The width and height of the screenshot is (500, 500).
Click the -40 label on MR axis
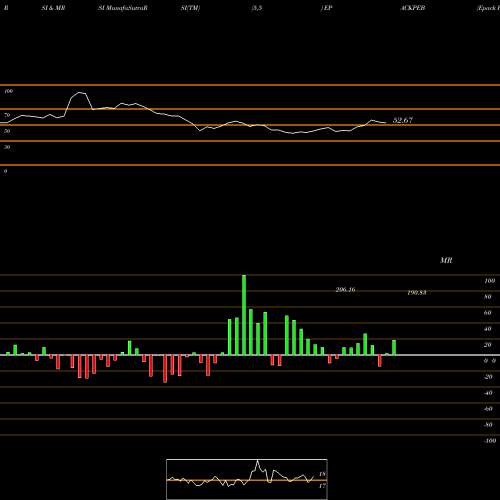(488, 393)
